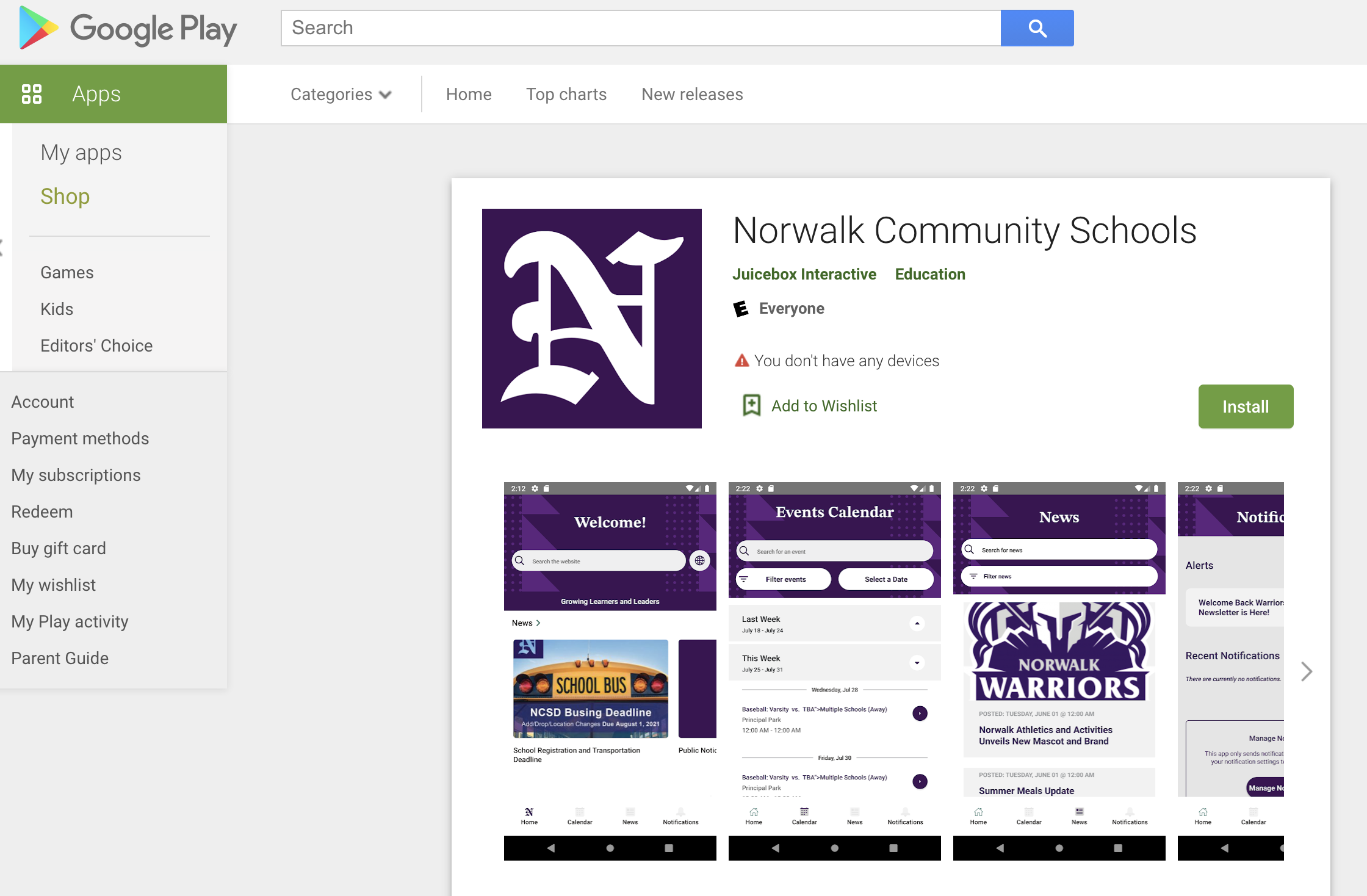Click the Add to Wishlist bookmark icon

tap(751, 405)
